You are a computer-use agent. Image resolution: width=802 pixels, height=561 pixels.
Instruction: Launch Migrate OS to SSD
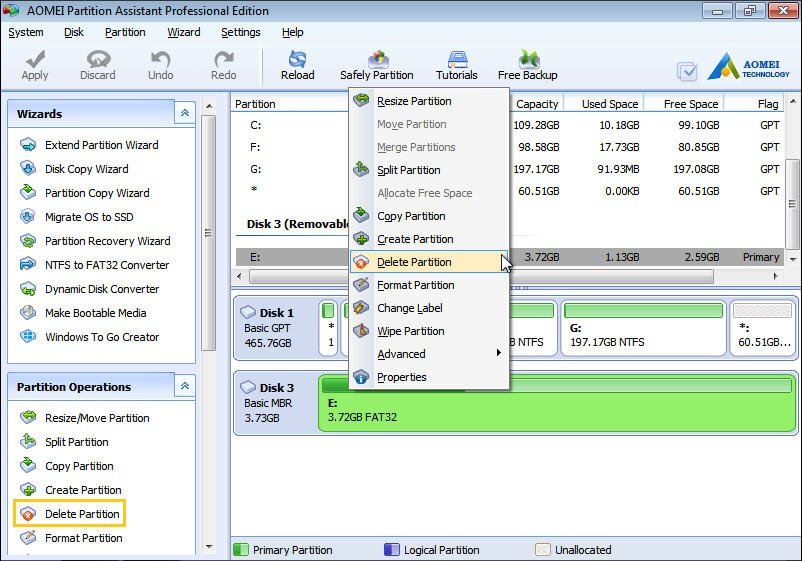(77, 217)
